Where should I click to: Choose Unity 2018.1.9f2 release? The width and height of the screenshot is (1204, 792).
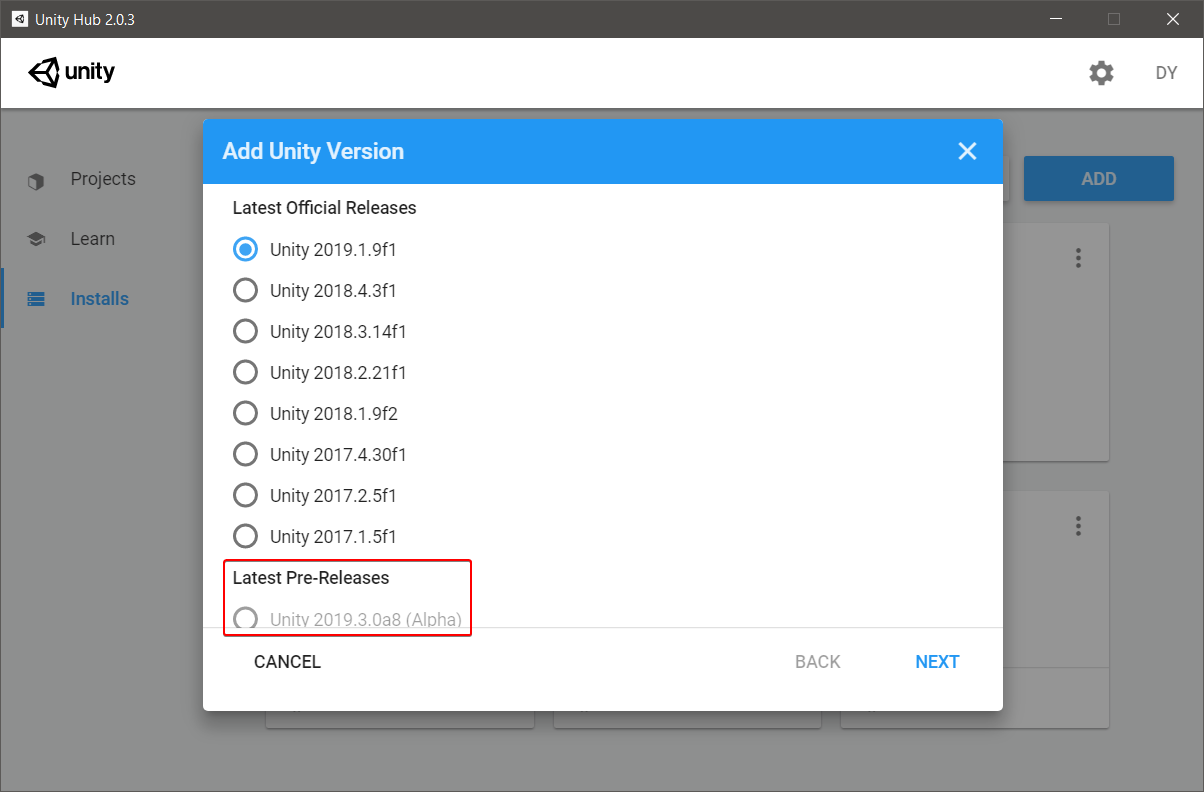pyautogui.click(x=245, y=413)
